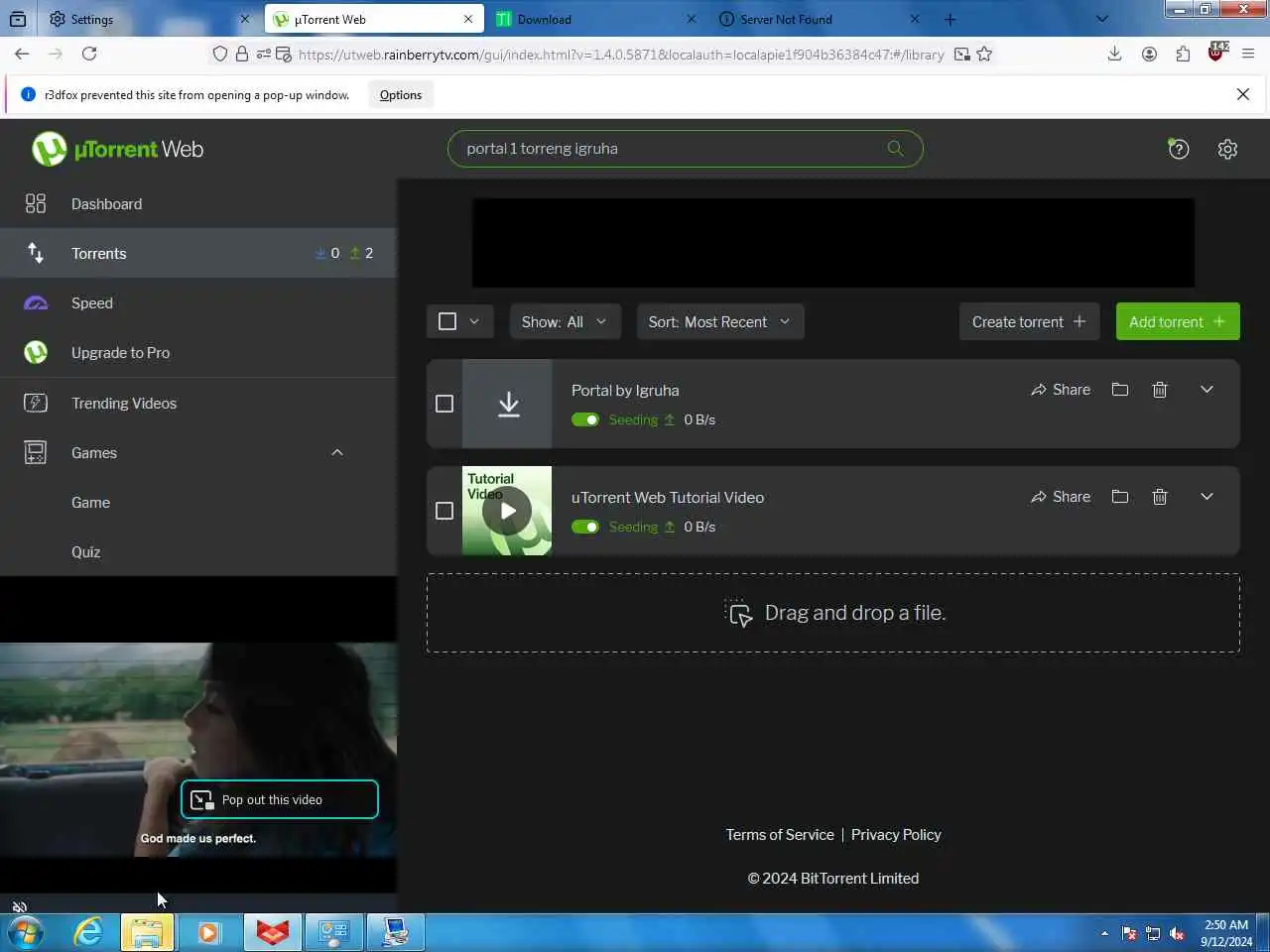Viewport: 1270px width, 952px height.
Task: Dismiss the pop-up blocked notification bar
Action: click(x=1242, y=94)
